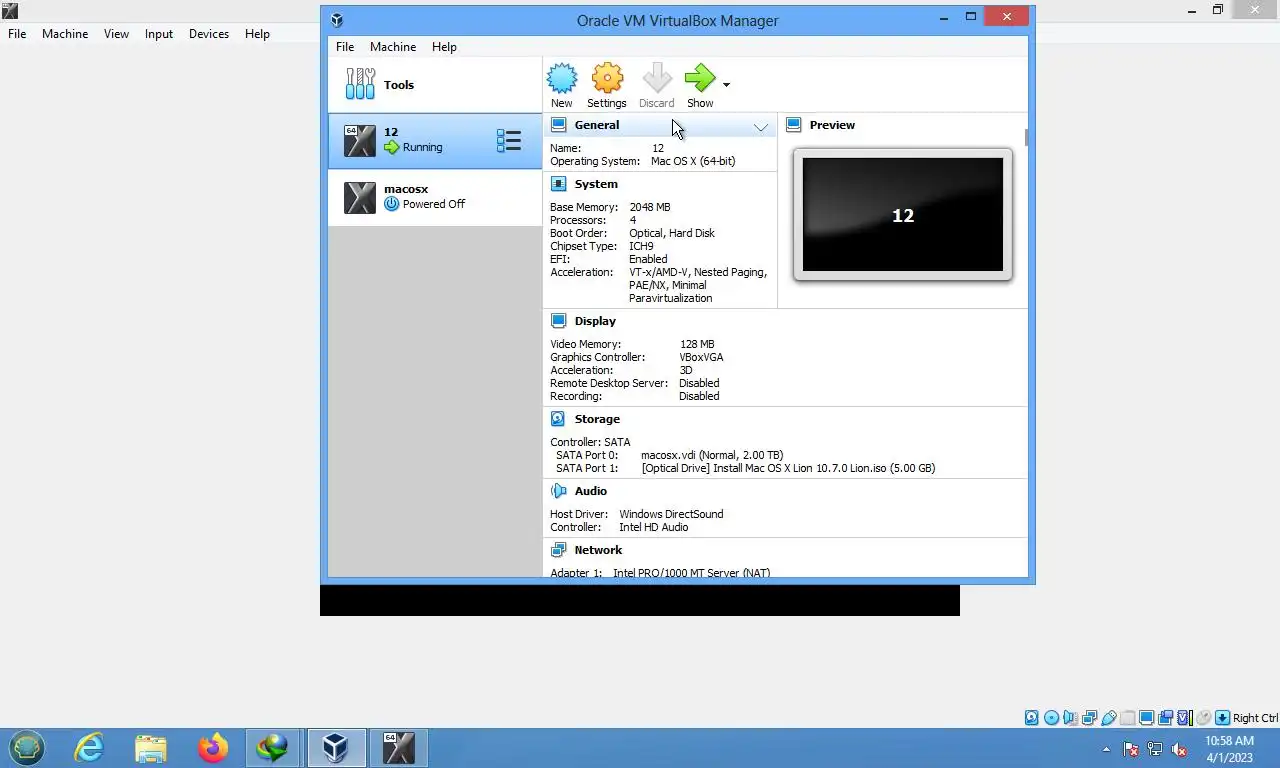Click the shared folders status icon
This screenshot has width=1280, height=768.
tap(1128, 718)
